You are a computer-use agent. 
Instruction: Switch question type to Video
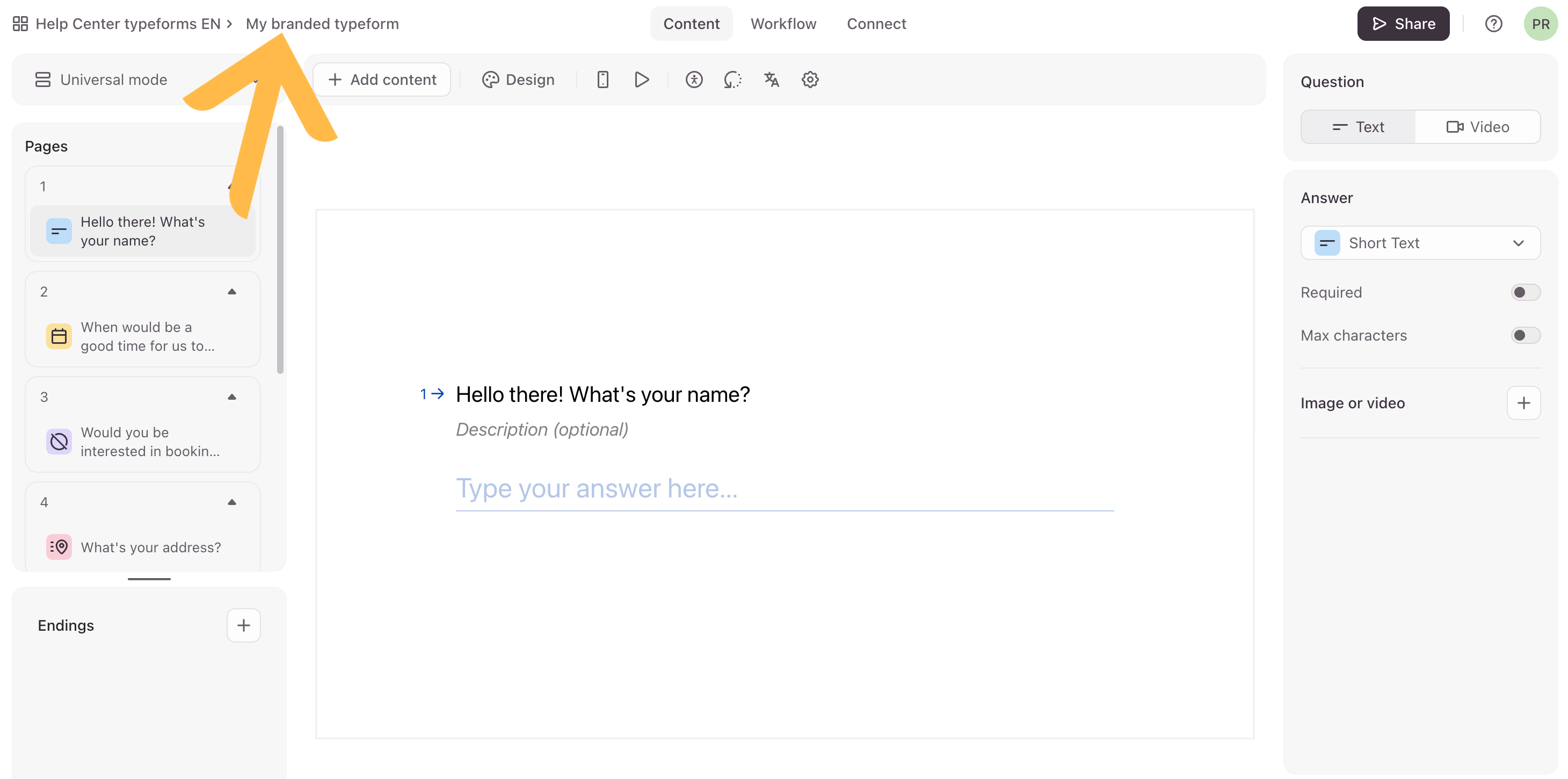(x=1477, y=127)
